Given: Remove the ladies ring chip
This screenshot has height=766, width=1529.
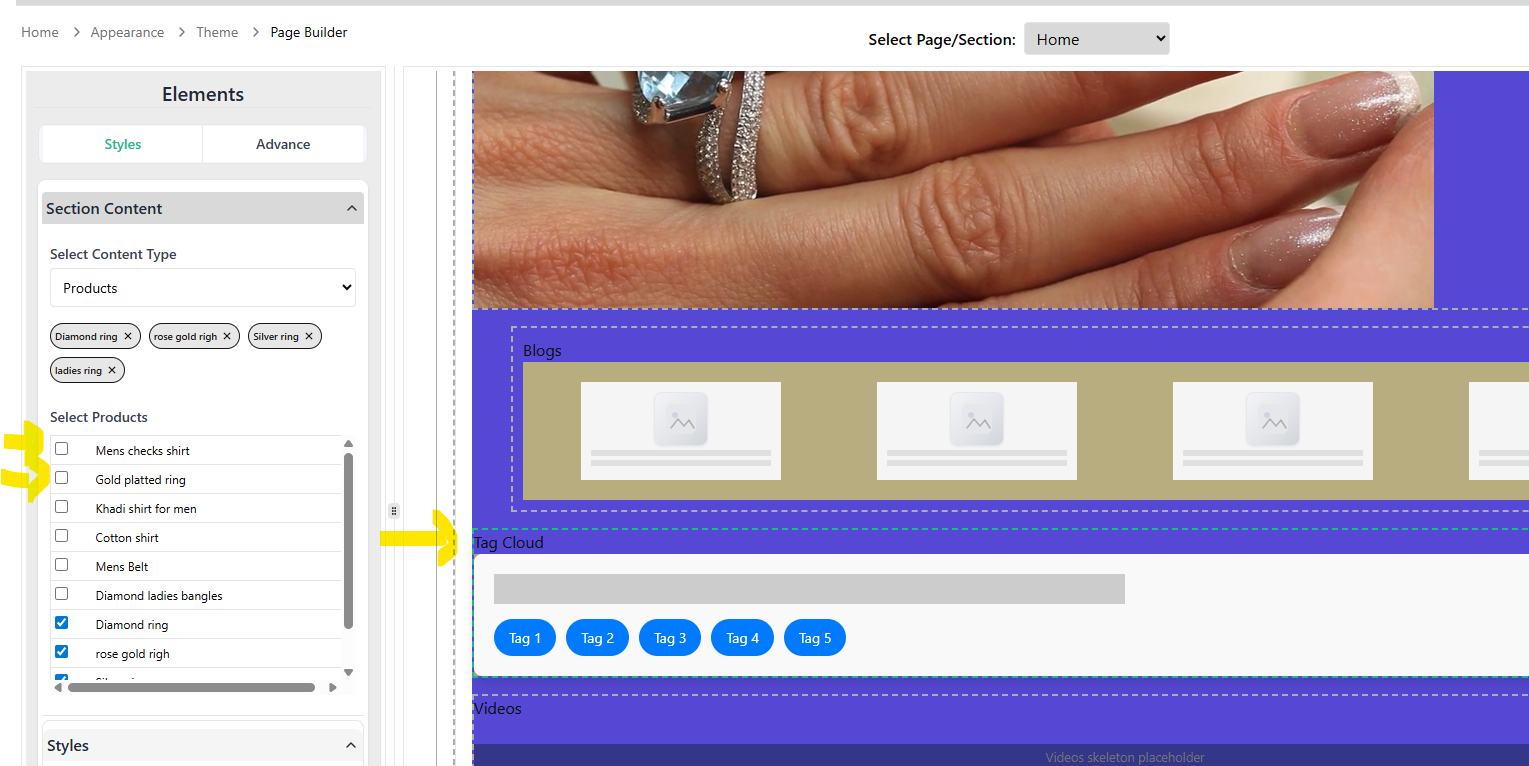Looking at the screenshot, I should (x=112, y=371).
